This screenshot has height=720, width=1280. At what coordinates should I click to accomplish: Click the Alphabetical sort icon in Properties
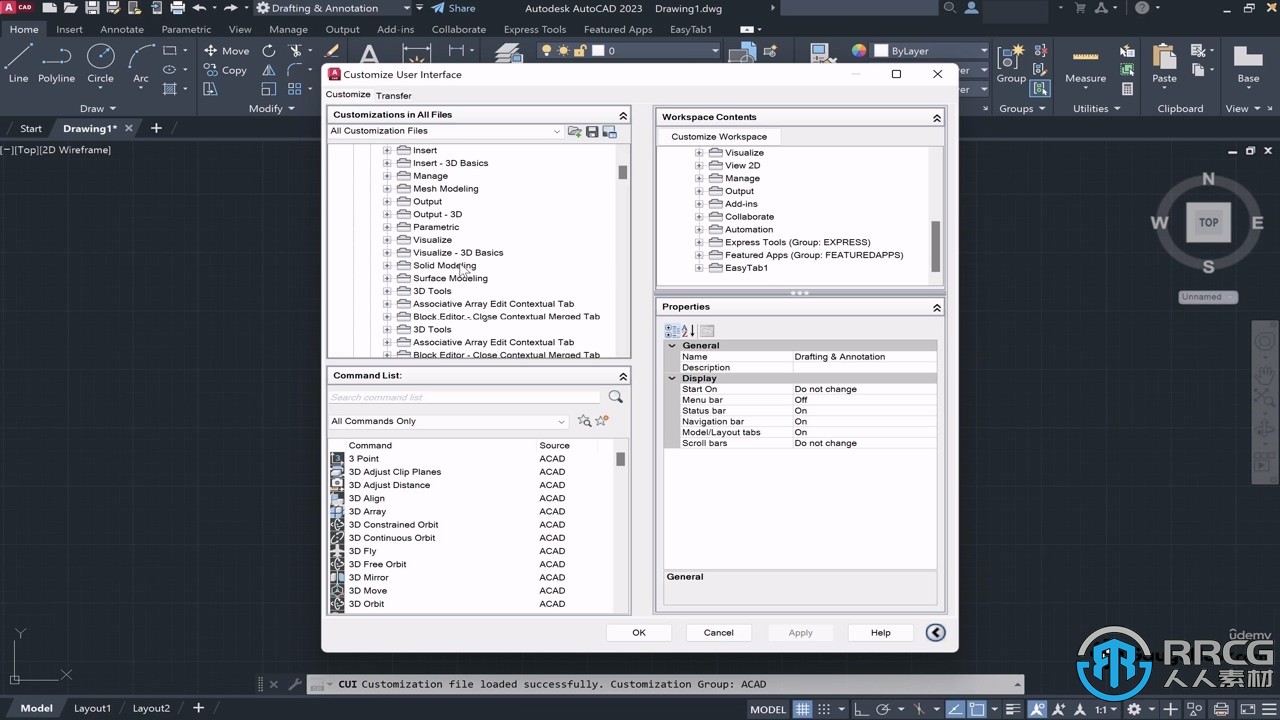pyautogui.click(x=688, y=331)
